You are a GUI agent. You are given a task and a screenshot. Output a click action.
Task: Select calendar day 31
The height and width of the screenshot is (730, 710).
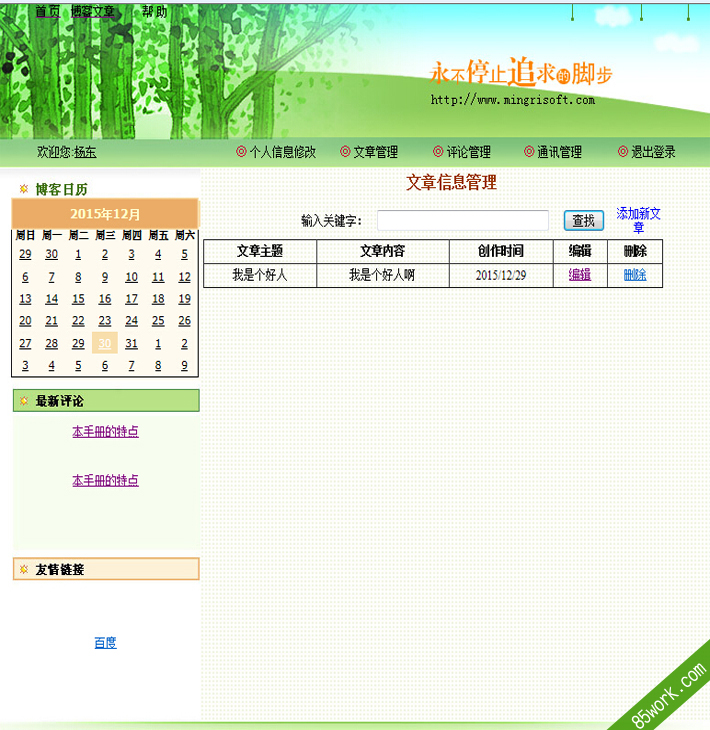(131, 343)
